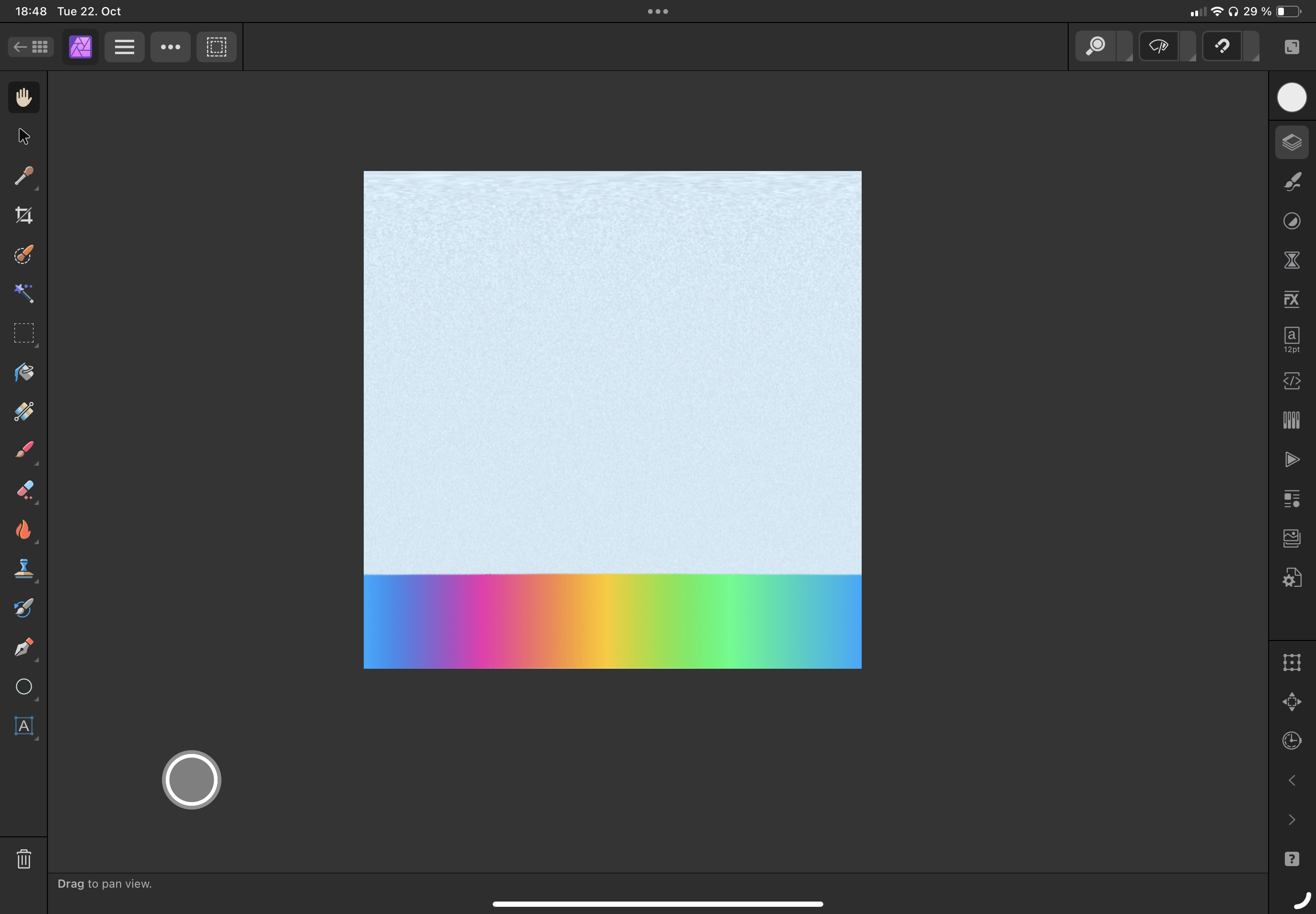Select the Burn flame tool
This screenshot has width=1316, height=914.
[23, 529]
